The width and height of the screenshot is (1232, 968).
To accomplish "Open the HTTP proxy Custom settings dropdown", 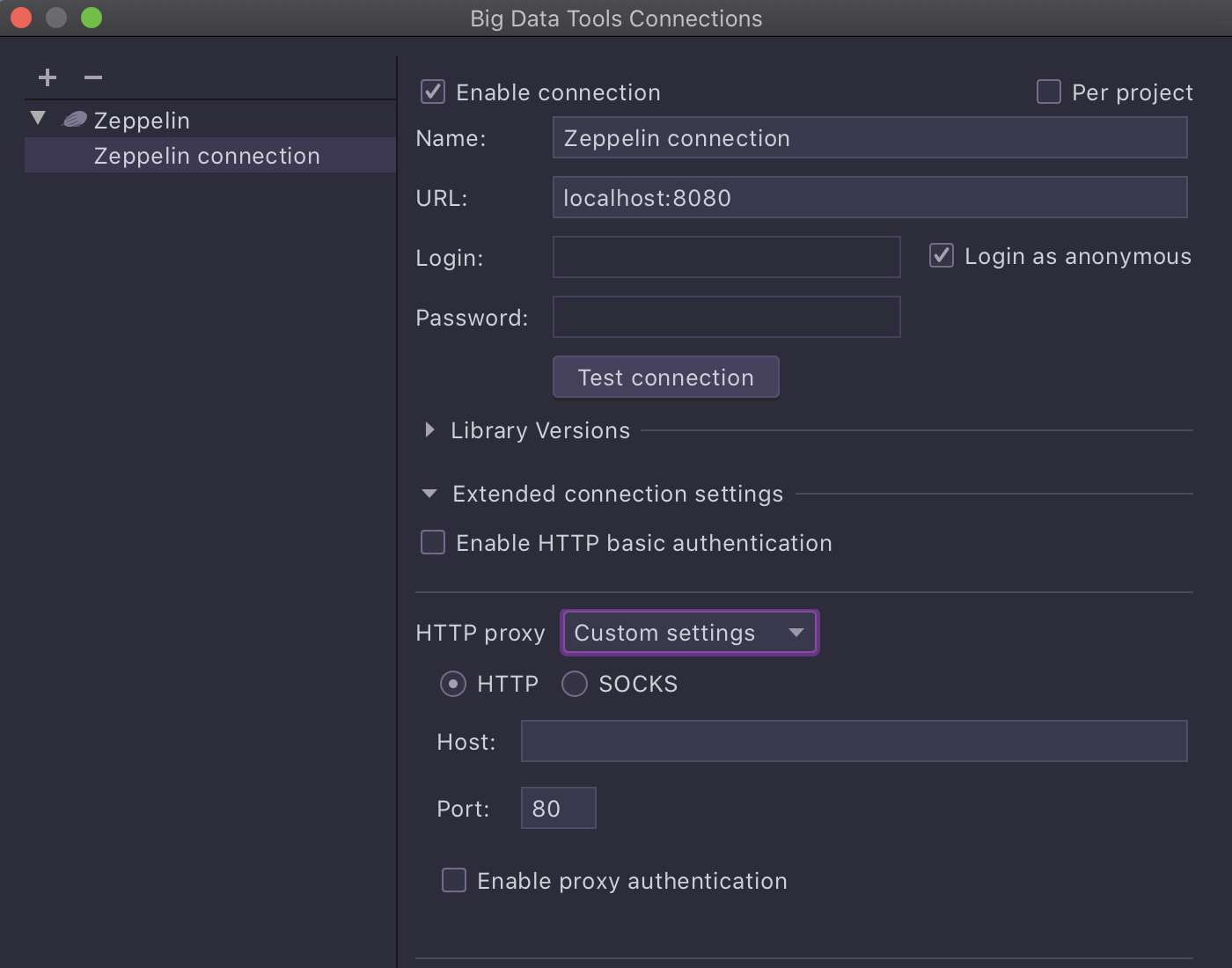I will tap(690, 633).
